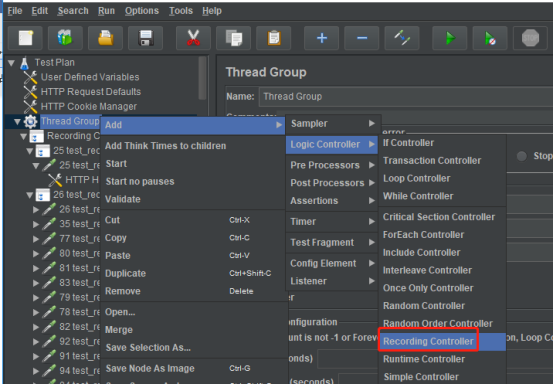Save the test plan with floppy icon
The width and height of the screenshot is (554, 385).
pos(146,38)
